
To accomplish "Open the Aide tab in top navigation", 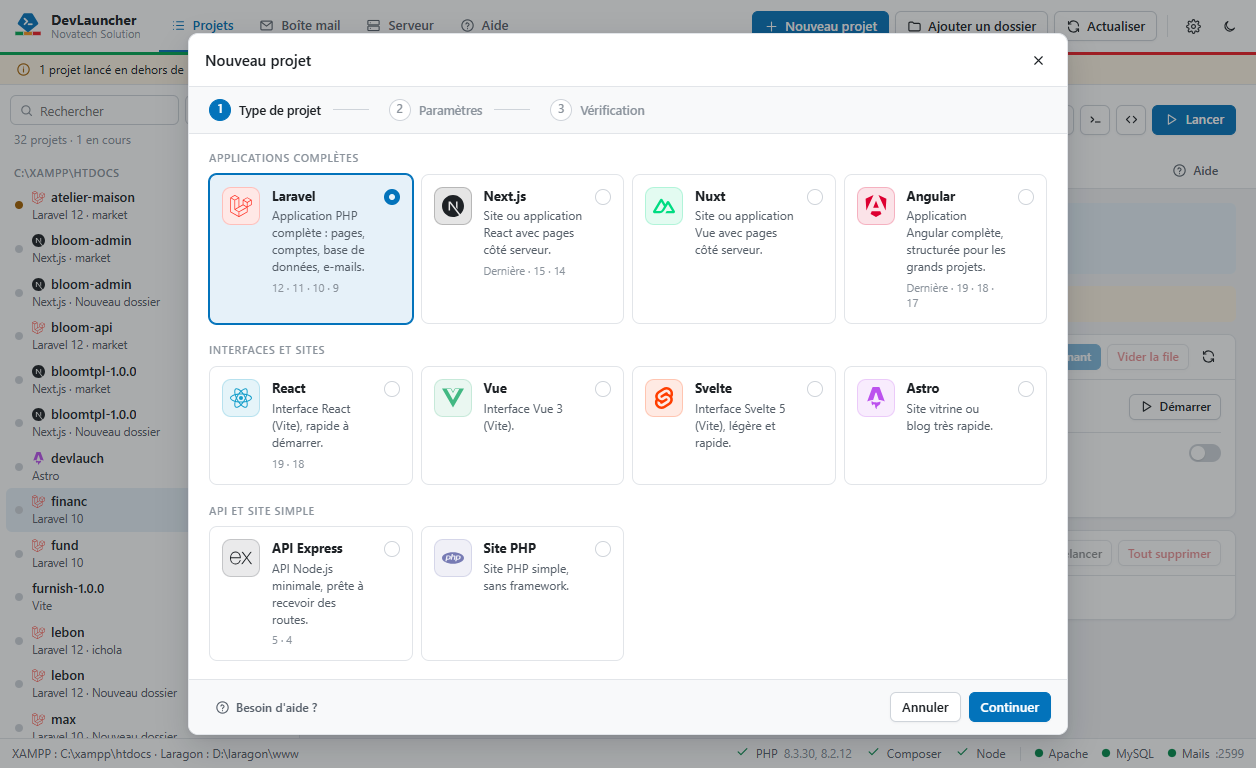I will (x=485, y=26).
